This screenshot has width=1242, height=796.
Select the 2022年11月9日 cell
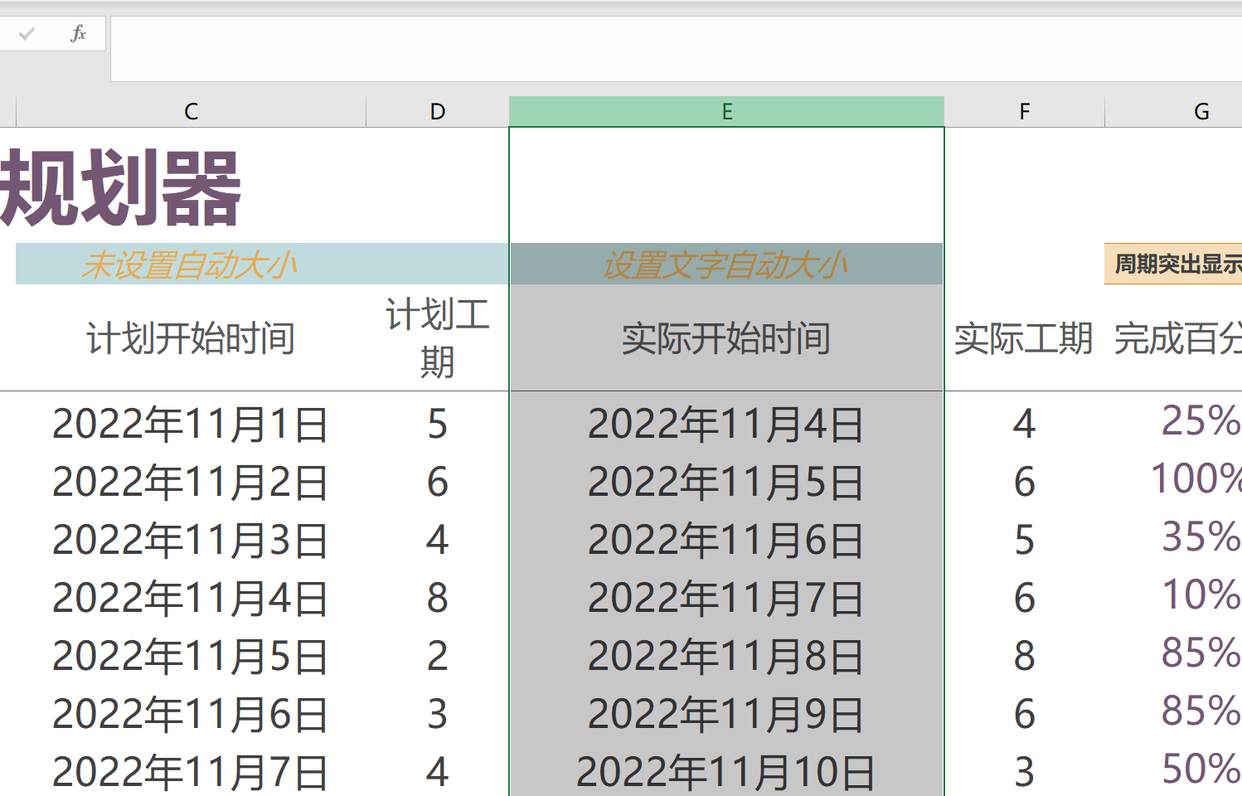pos(726,714)
